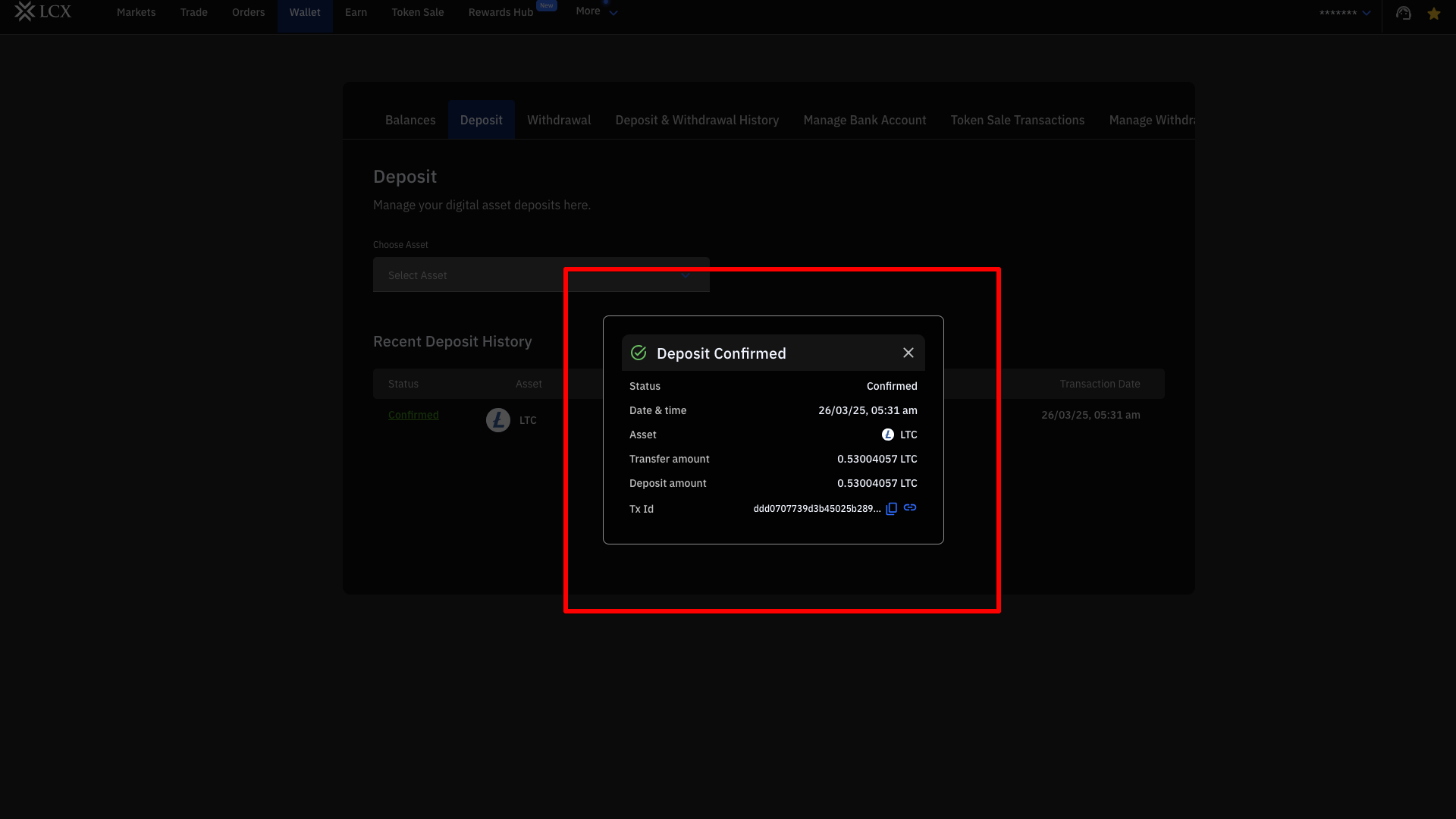
Task: Go to the Earn page
Action: tap(356, 12)
